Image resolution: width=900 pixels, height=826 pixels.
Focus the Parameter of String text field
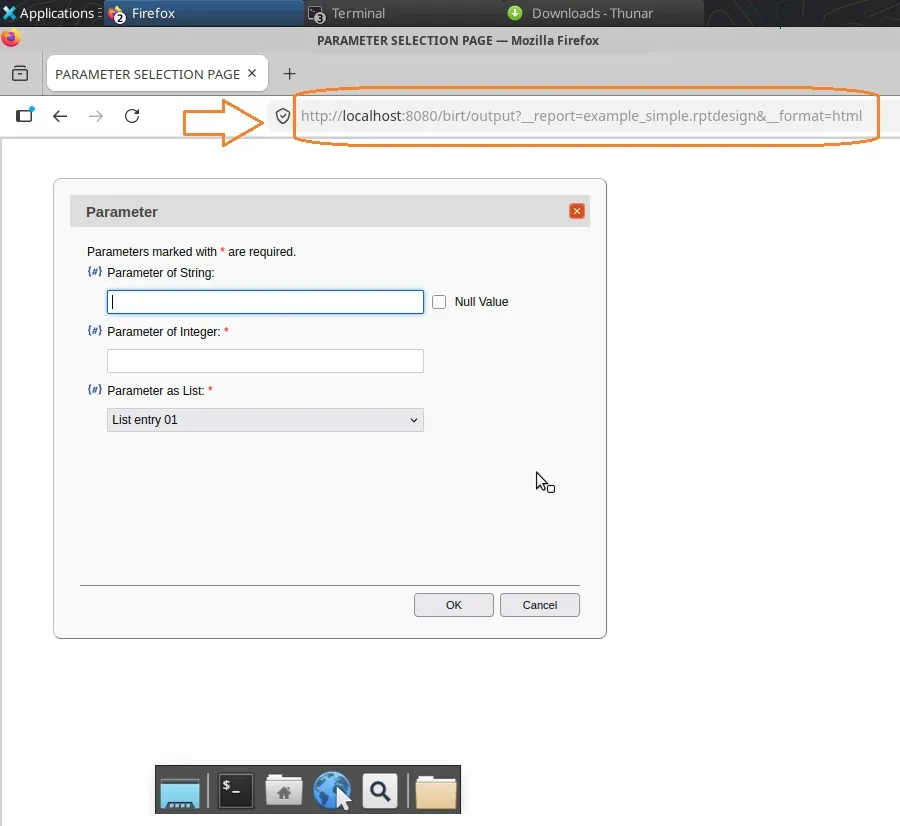pos(265,302)
